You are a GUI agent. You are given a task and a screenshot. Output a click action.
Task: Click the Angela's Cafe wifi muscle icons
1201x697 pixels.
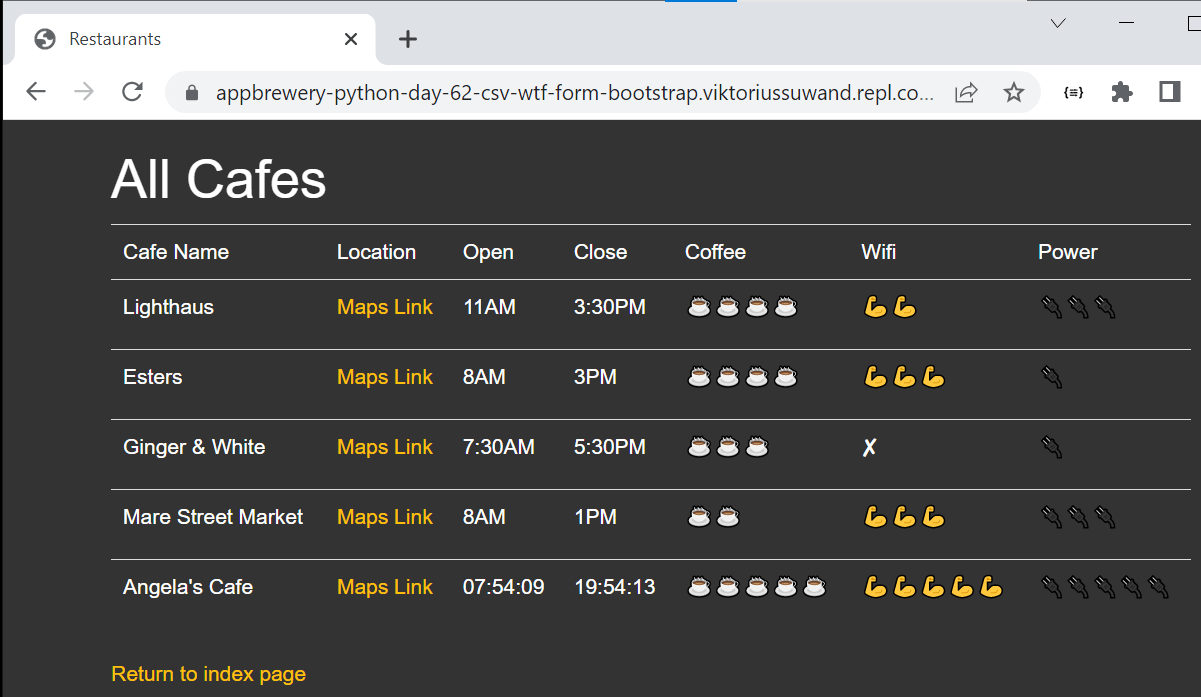click(x=933, y=587)
